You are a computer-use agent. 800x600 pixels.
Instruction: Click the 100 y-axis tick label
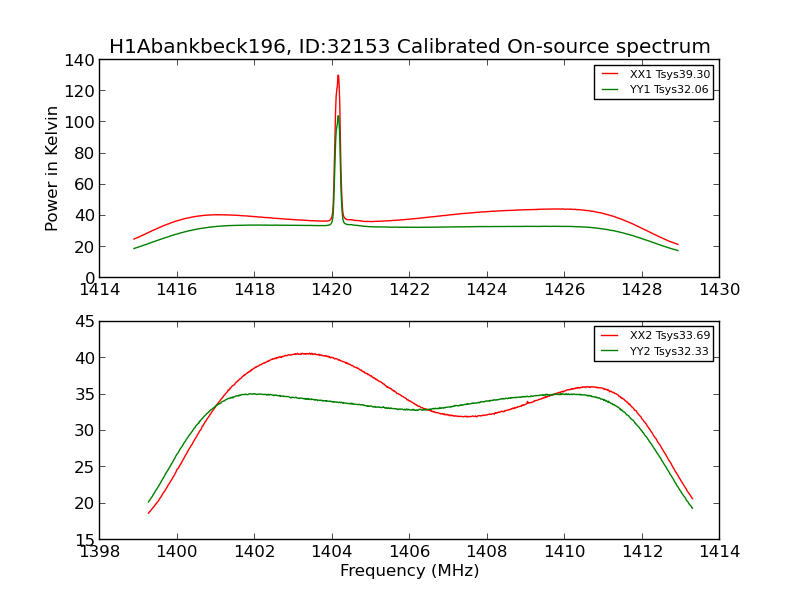(x=80, y=122)
